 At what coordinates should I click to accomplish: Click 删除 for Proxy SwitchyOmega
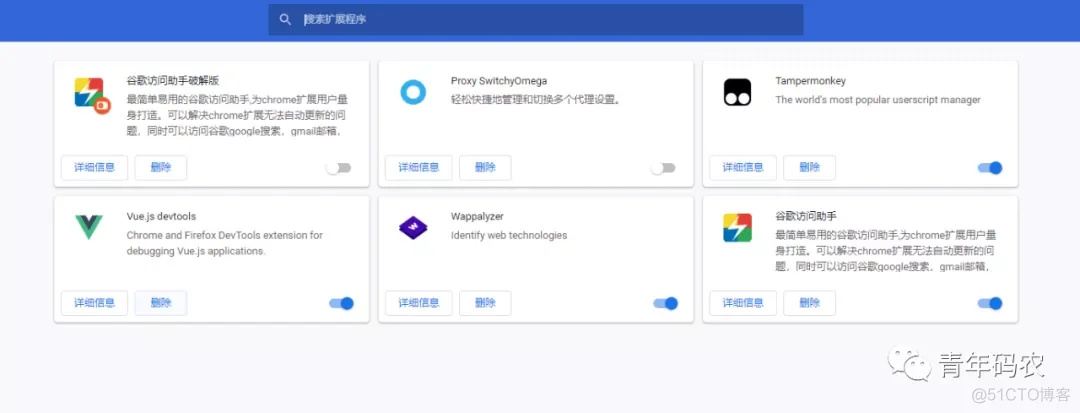point(485,168)
